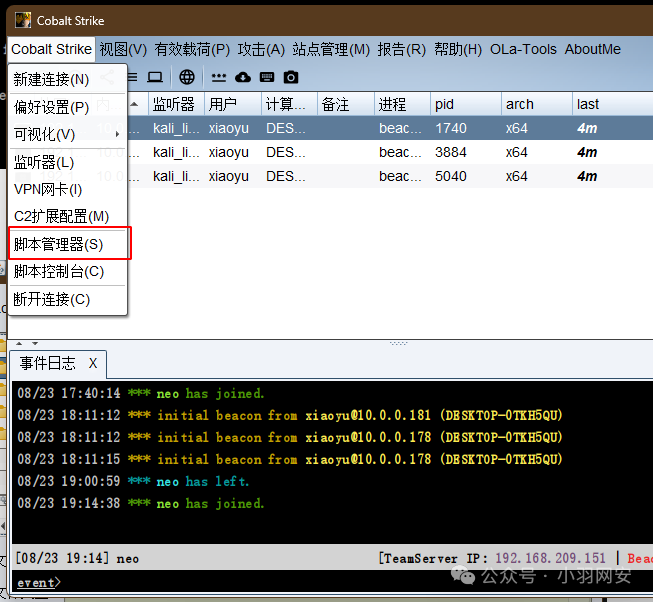Click x64 arch cell of pid 1740 row
The height and width of the screenshot is (602, 653).
[516, 128]
